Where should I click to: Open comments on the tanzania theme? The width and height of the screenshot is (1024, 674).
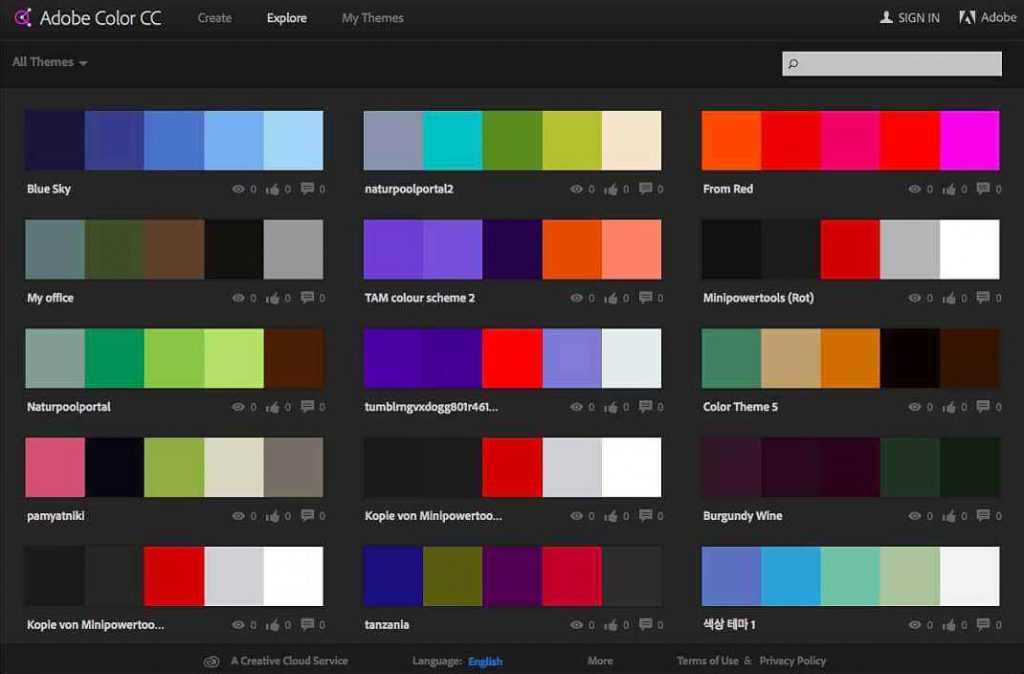[x=645, y=624]
